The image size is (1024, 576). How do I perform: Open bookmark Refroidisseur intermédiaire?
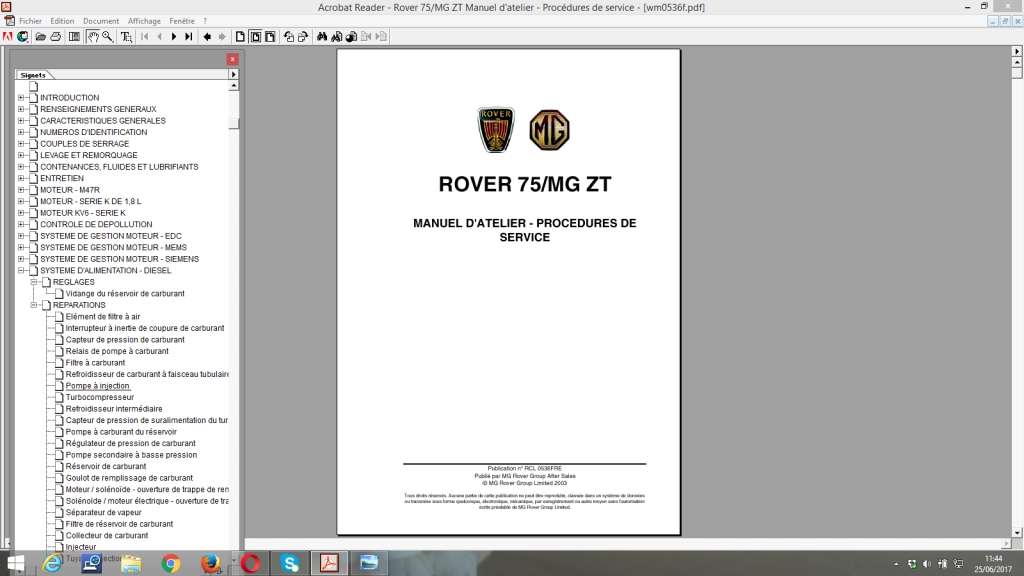pos(114,409)
